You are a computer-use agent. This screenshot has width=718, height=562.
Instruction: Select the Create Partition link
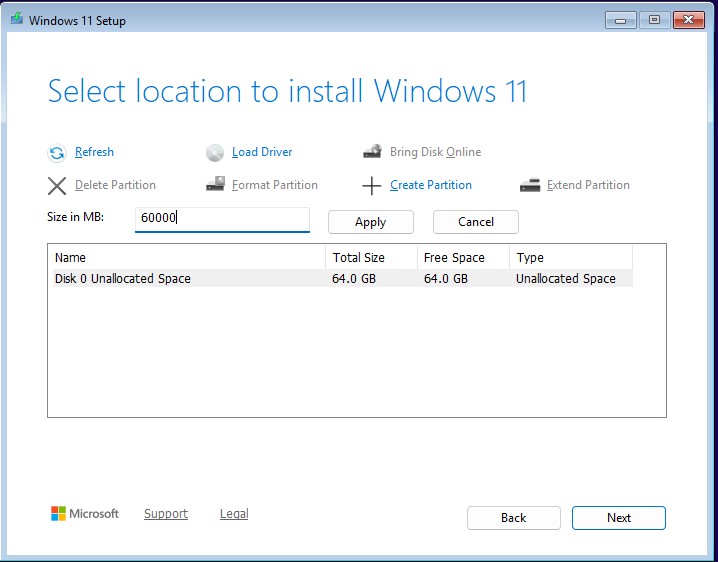[x=431, y=185]
